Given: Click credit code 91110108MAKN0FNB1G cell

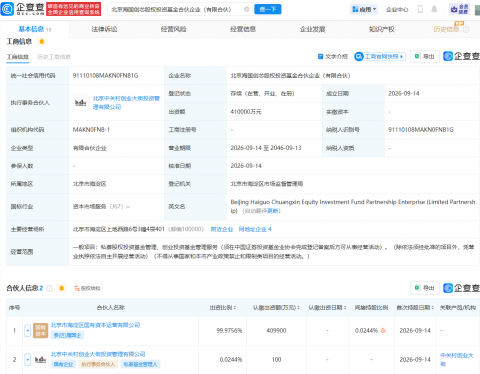Looking at the screenshot, I should [105, 76].
